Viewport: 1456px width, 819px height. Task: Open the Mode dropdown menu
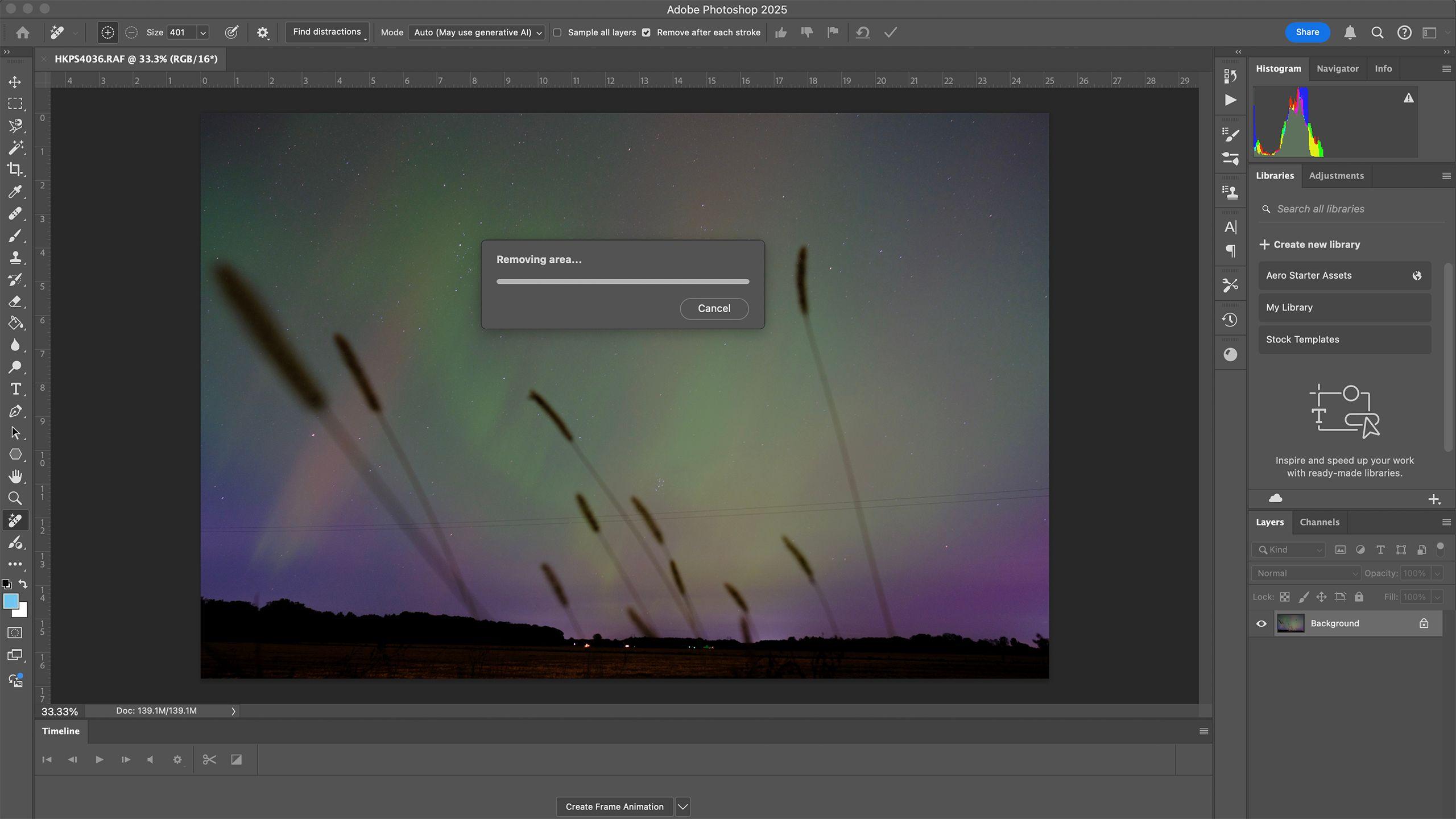477,32
